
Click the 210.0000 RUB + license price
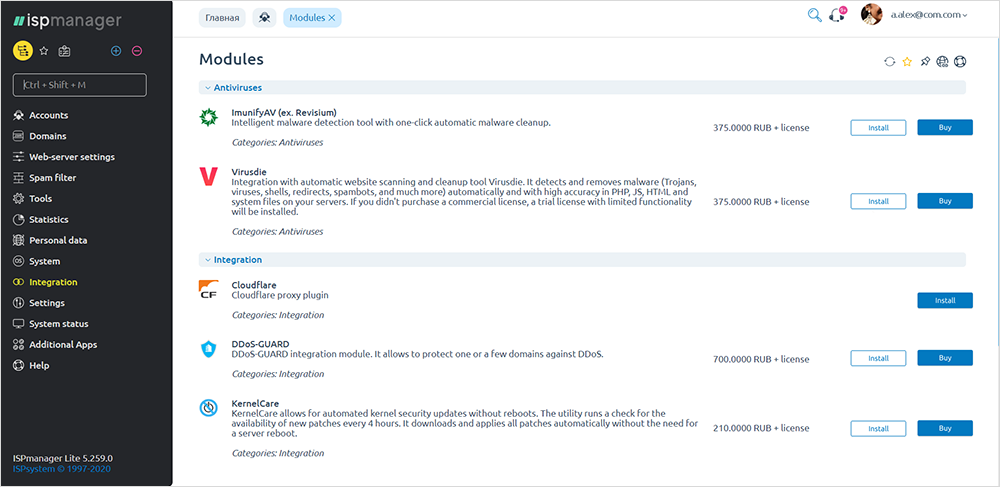(x=761, y=428)
